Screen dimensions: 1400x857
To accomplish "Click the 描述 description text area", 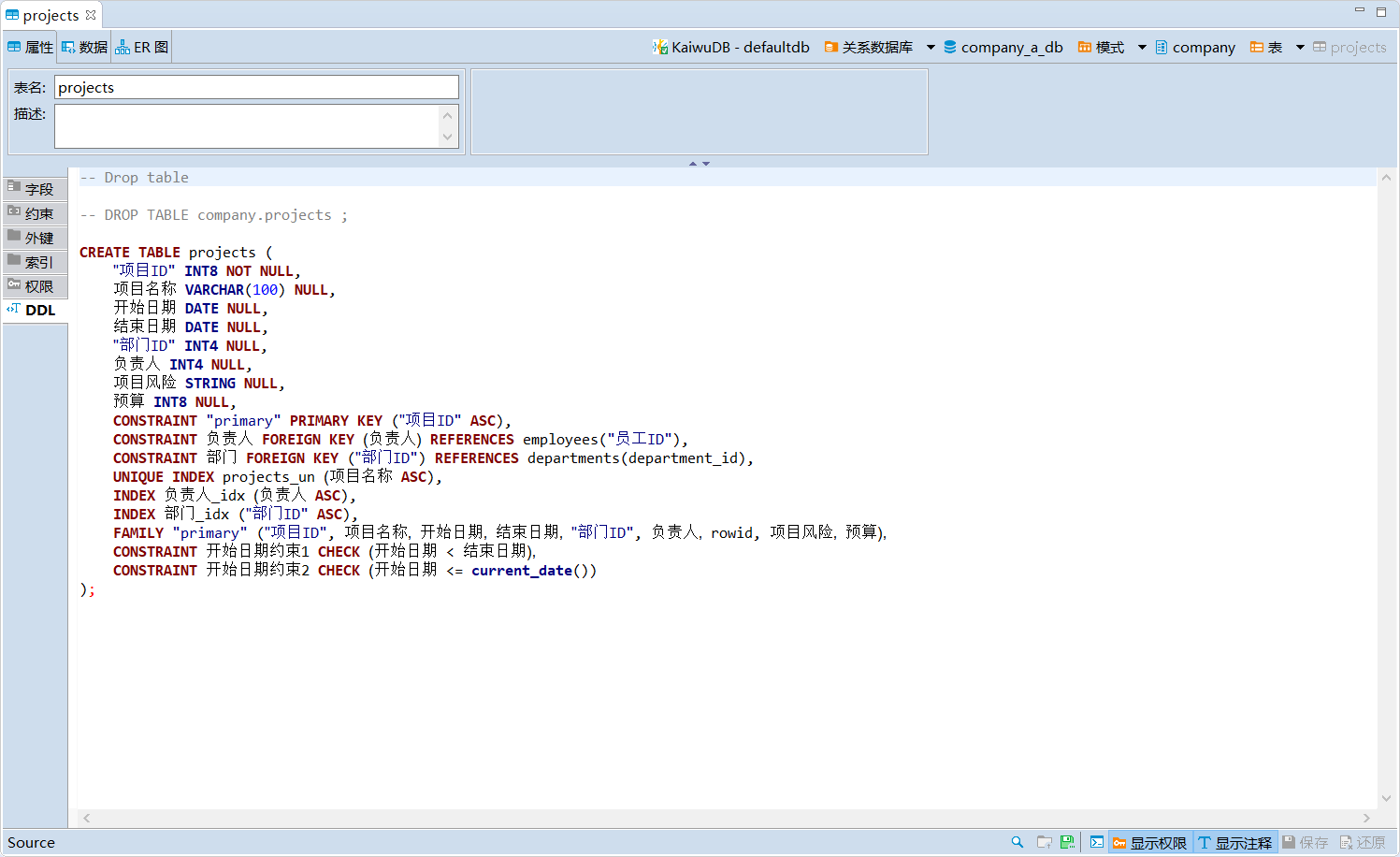I will tap(247, 125).
